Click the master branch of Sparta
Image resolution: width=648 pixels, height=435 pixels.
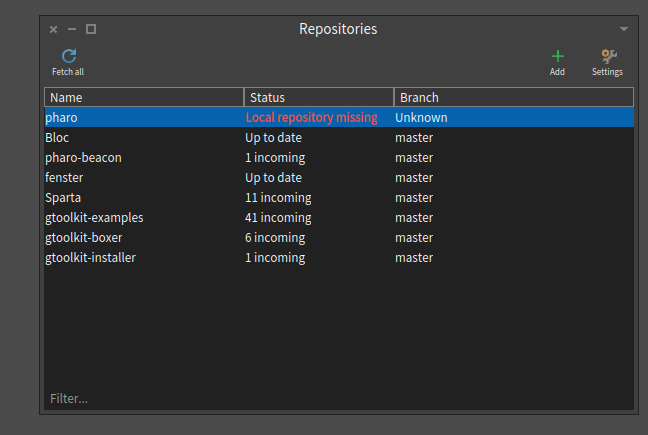414,198
